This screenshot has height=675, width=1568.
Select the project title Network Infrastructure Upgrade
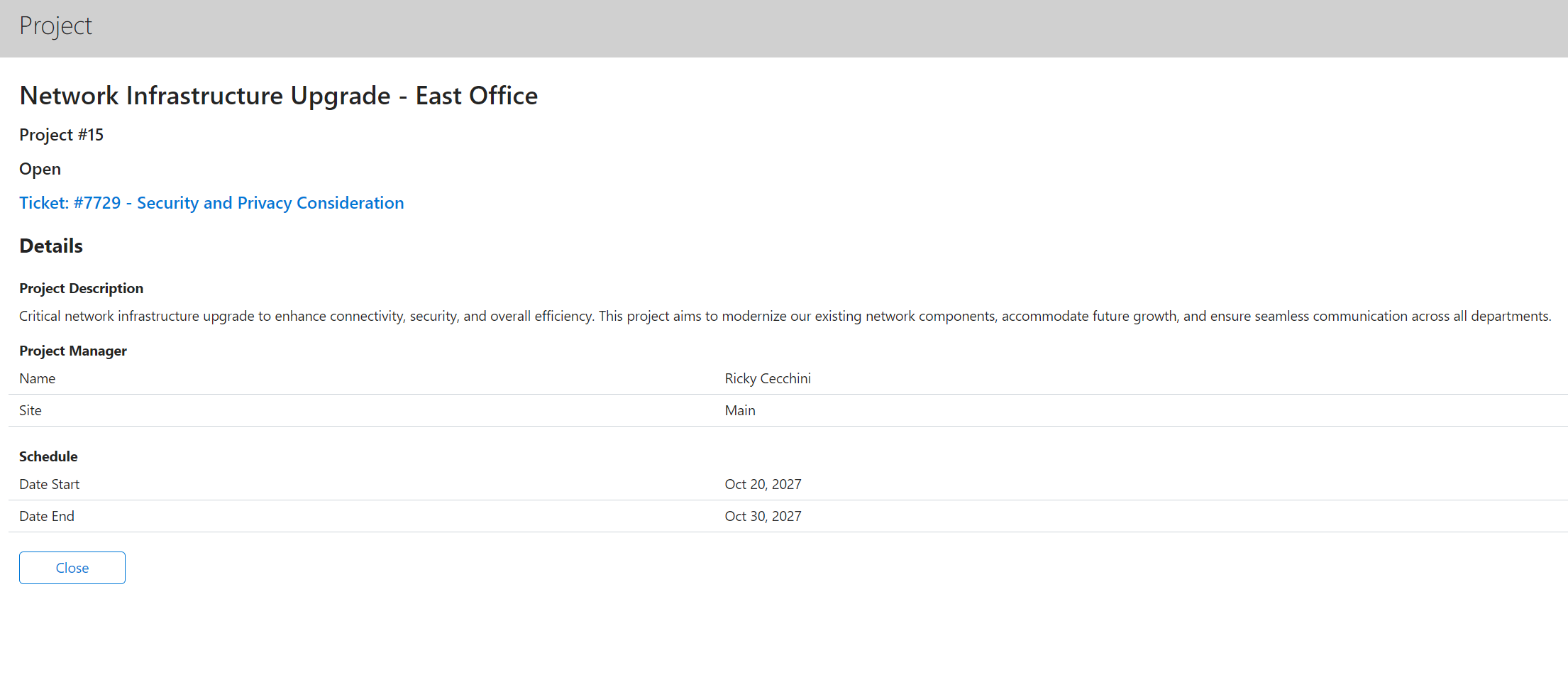(278, 95)
